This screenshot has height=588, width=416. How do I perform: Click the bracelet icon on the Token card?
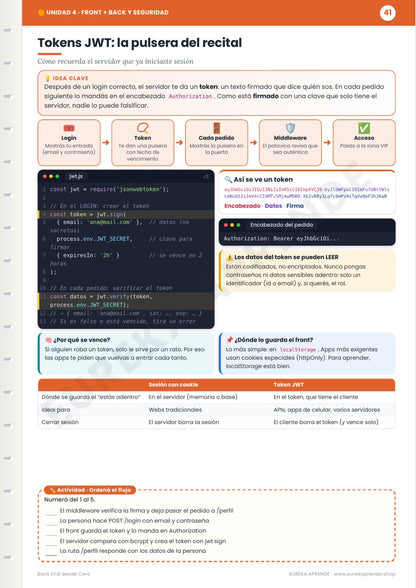143,128
